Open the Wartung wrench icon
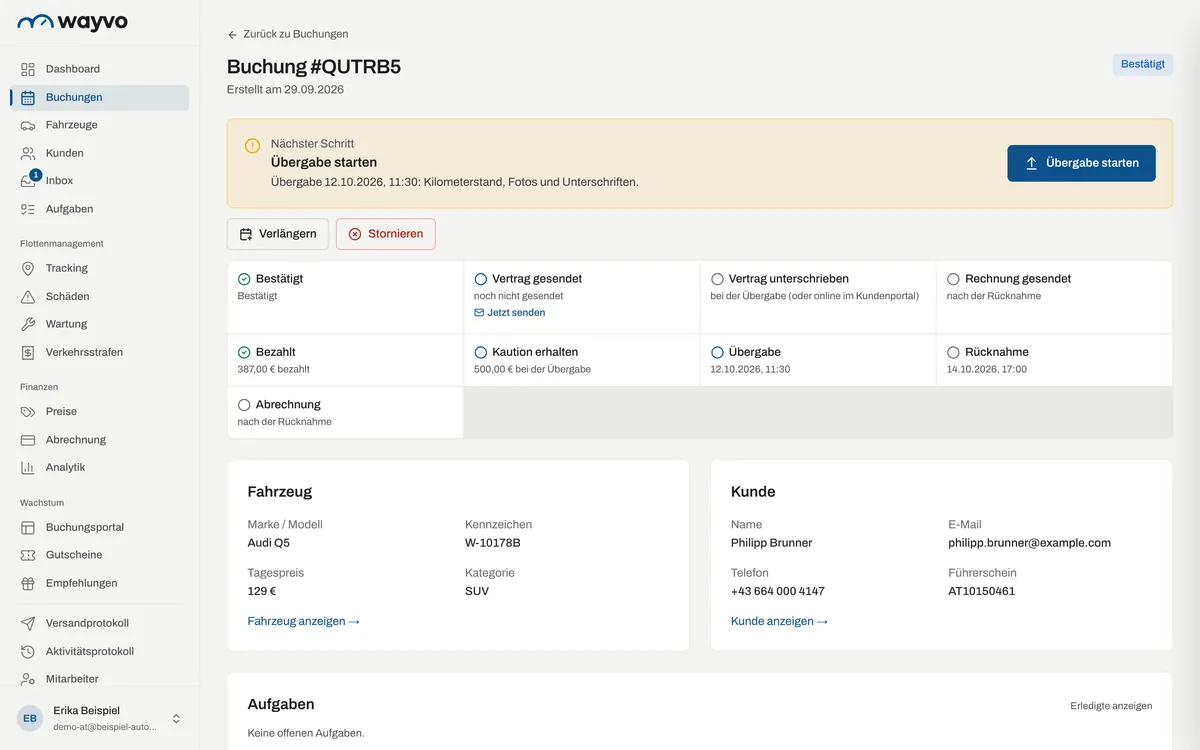This screenshot has height=750, width=1200. click(x=28, y=324)
